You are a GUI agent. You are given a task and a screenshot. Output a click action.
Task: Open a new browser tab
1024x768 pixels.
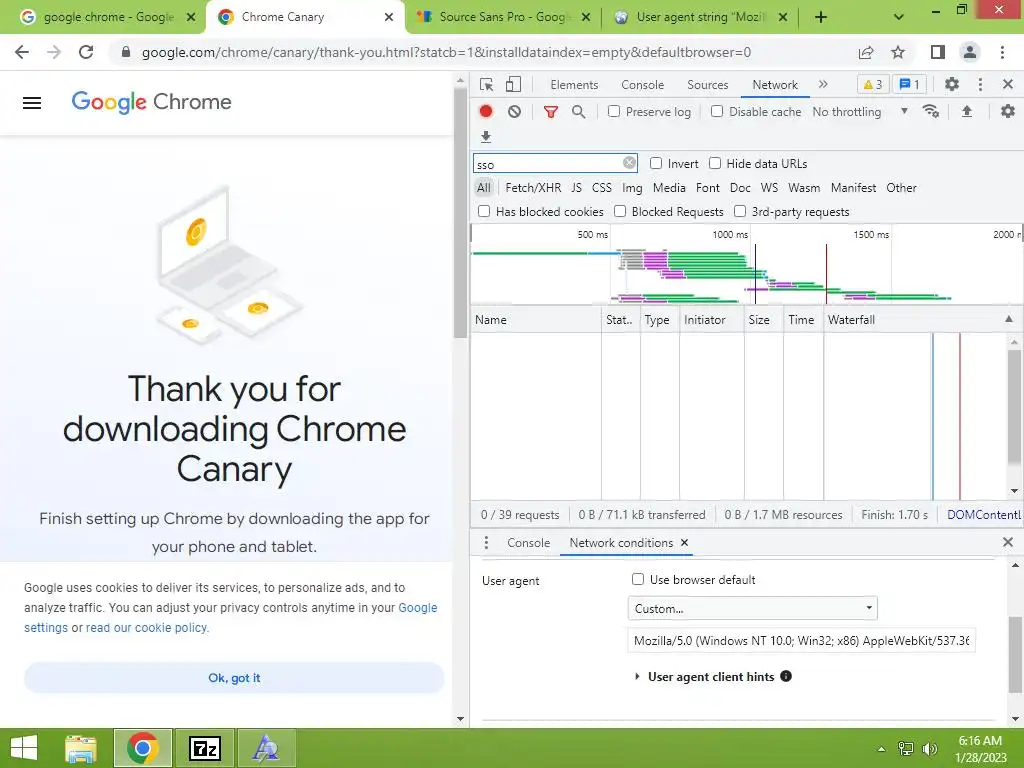tap(821, 17)
